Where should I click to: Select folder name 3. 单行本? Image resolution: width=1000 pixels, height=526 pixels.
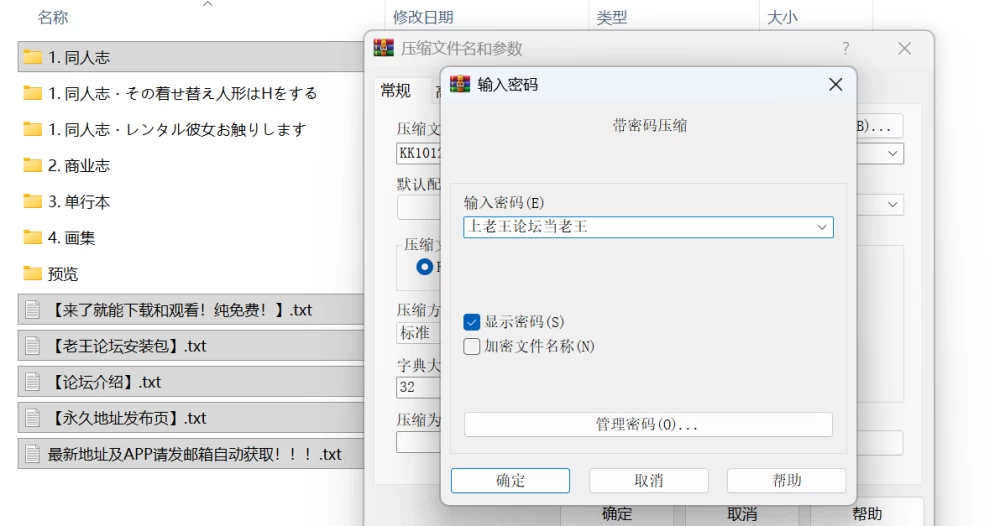79,202
